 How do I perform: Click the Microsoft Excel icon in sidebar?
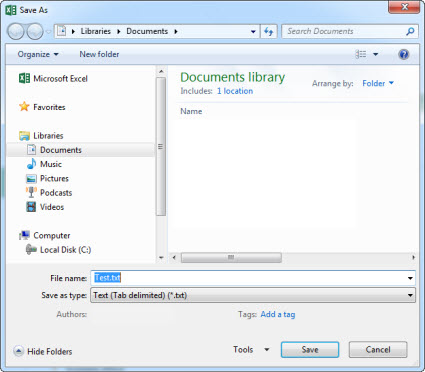[24, 78]
